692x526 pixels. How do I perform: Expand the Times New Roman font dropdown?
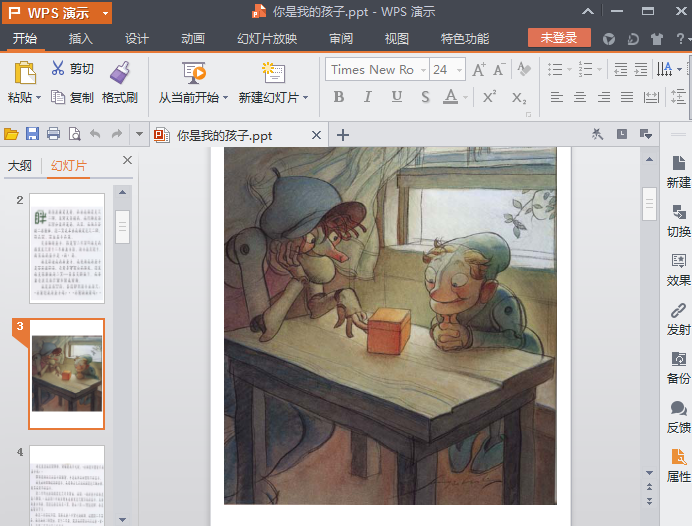pyautogui.click(x=423, y=70)
